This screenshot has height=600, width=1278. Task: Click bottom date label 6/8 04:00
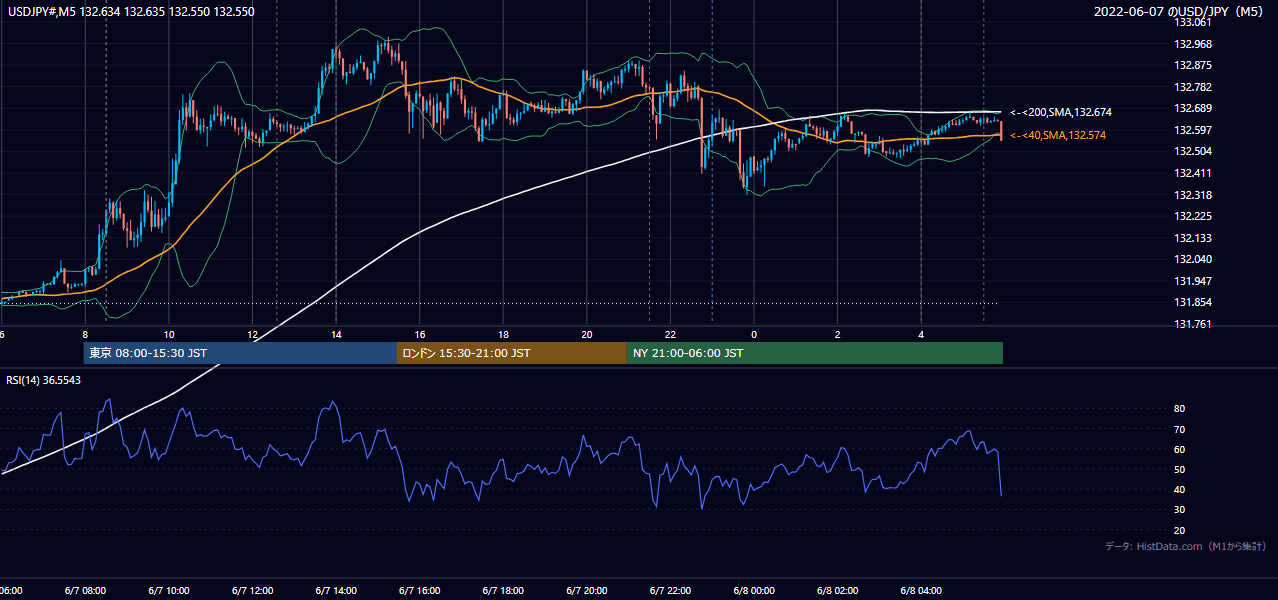click(x=921, y=590)
